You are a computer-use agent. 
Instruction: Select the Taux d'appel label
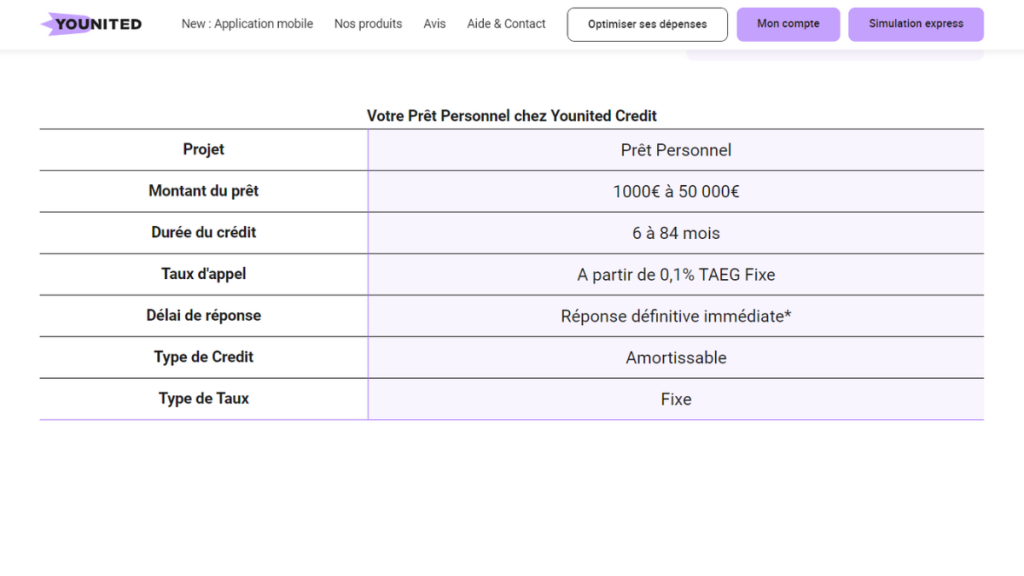[x=204, y=274]
